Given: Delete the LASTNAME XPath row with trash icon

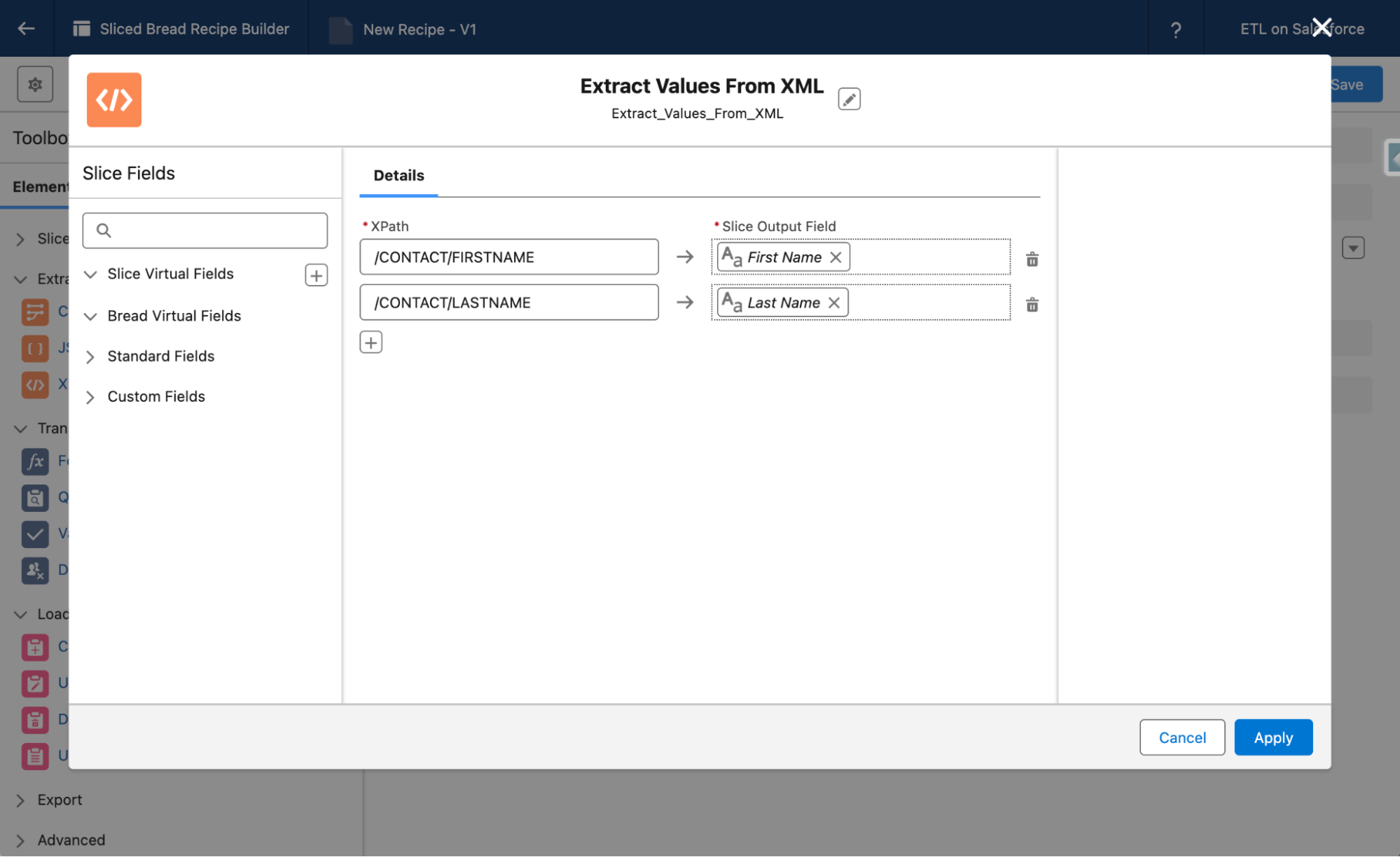Looking at the screenshot, I should (x=1032, y=305).
